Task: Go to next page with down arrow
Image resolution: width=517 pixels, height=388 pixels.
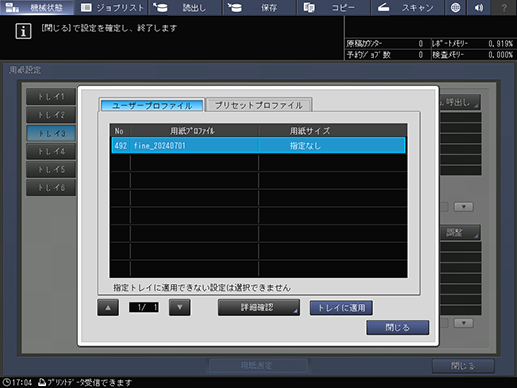Action: point(180,307)
